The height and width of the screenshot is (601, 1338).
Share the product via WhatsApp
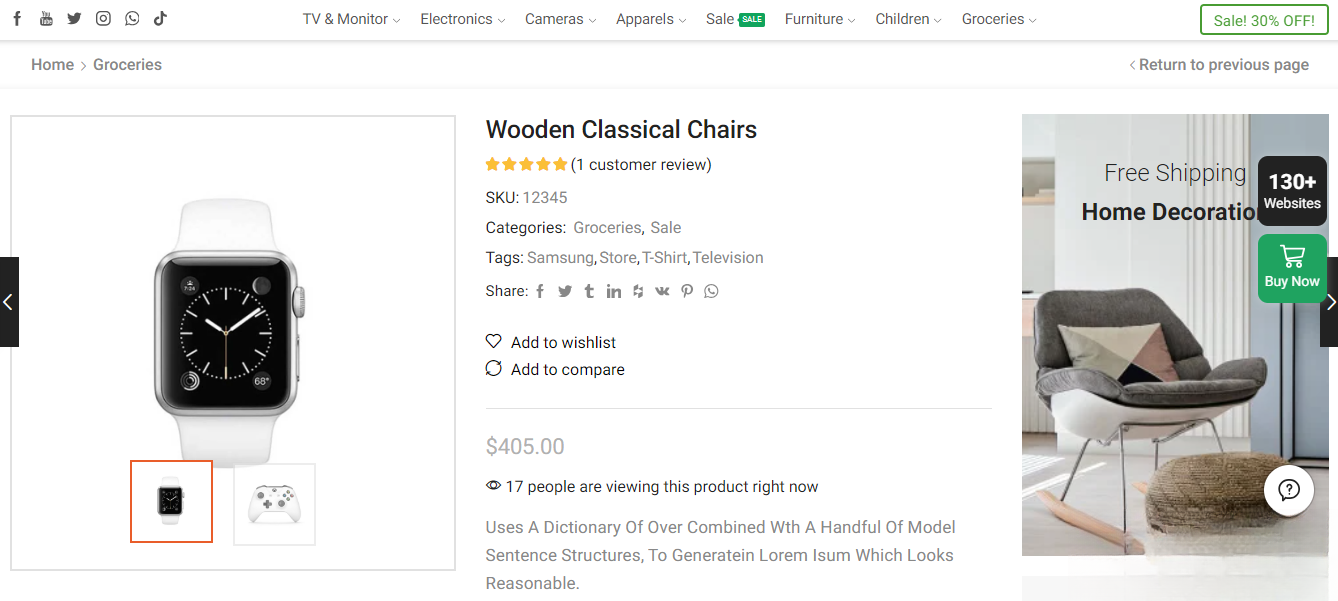710,291
